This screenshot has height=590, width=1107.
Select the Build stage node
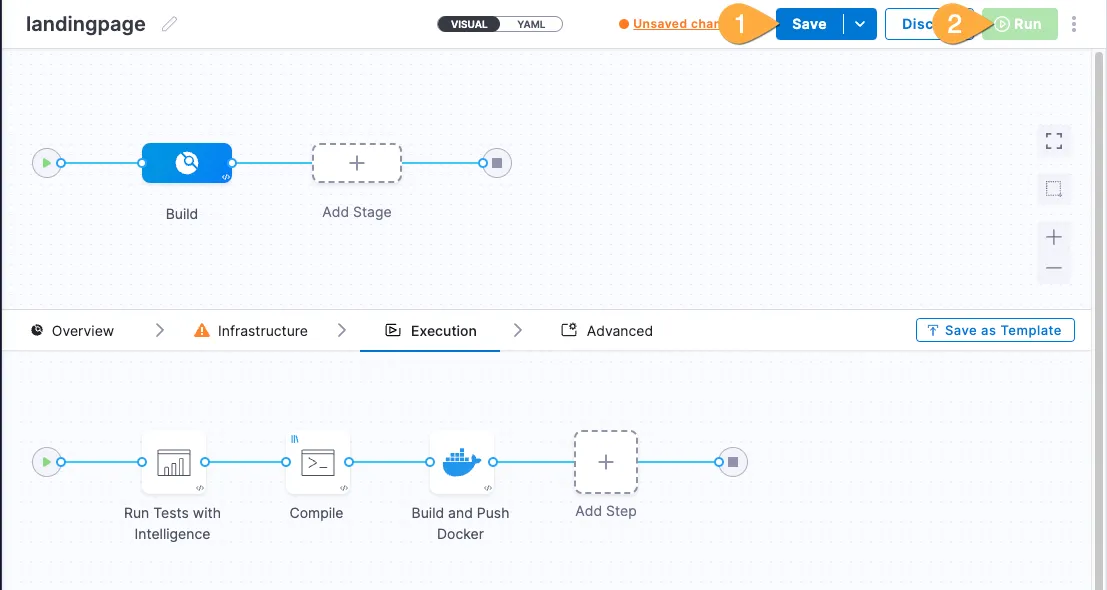coord(186,162)
